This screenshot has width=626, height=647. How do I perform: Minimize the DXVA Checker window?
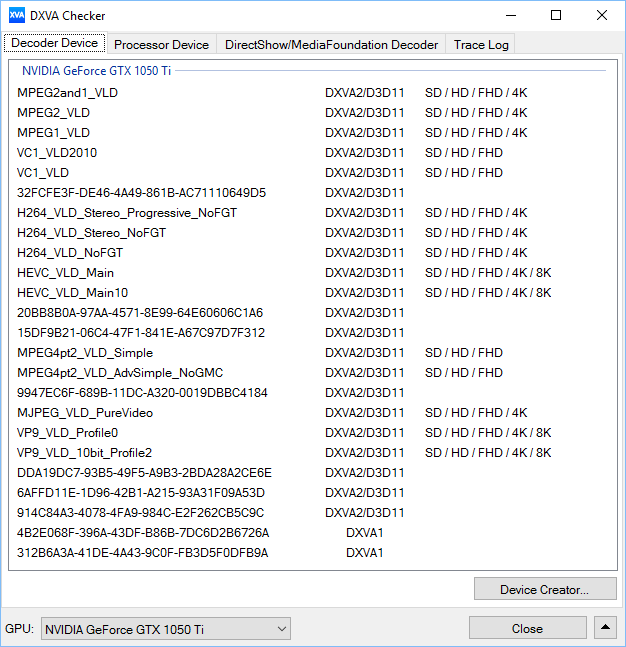click(x=511, y=16)
